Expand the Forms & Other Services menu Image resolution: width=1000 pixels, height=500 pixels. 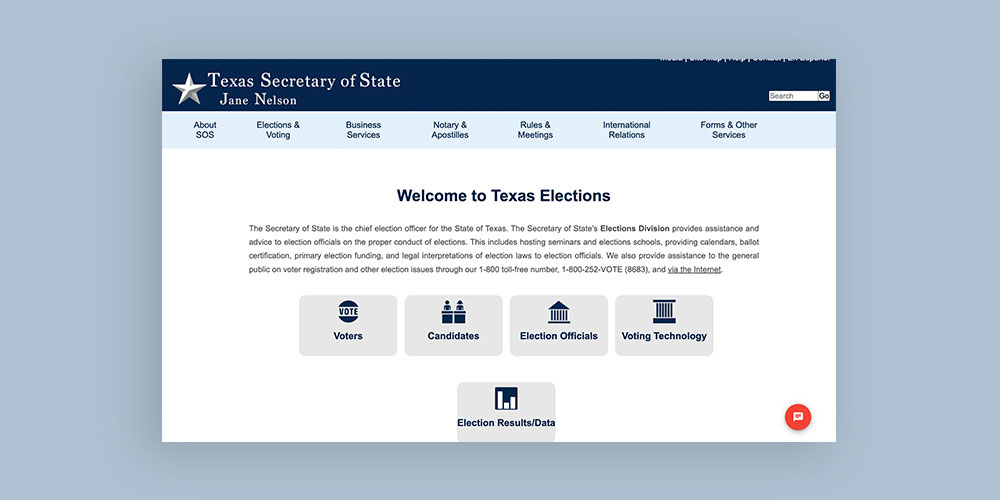tap(729, 130)
